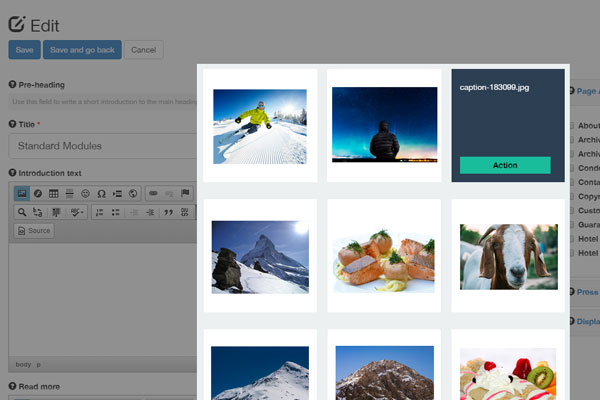Image resolution: width=600 pixels, height=400 pixels.
Task: Expand the Display section in the sidebar
Action: pos(585,321)
